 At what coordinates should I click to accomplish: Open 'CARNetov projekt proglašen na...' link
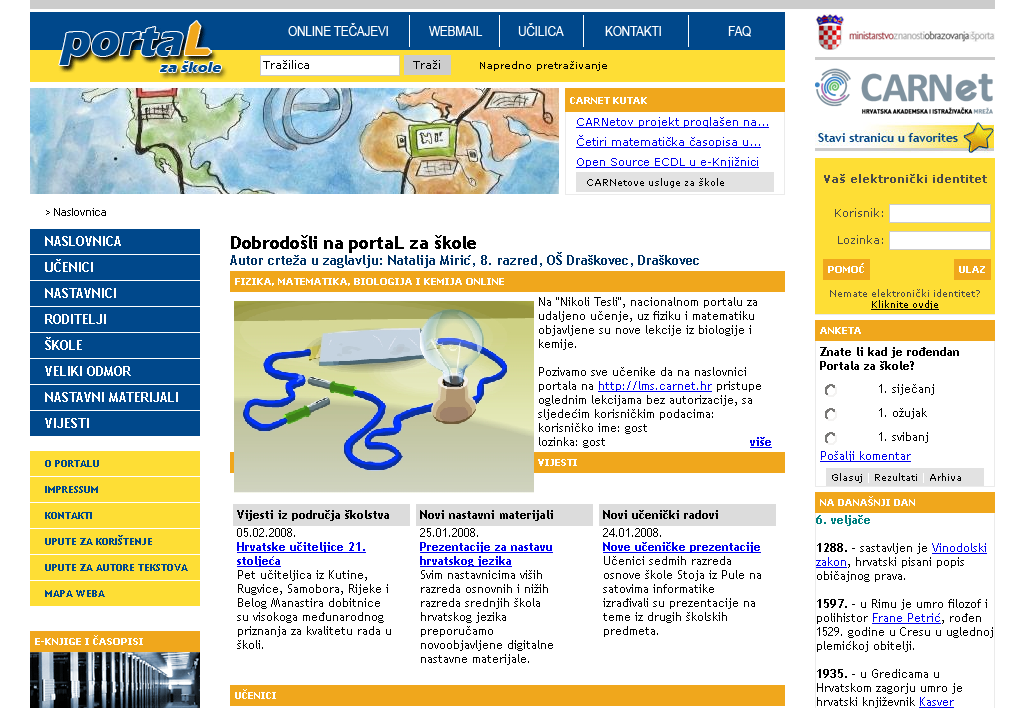point(672,122)
